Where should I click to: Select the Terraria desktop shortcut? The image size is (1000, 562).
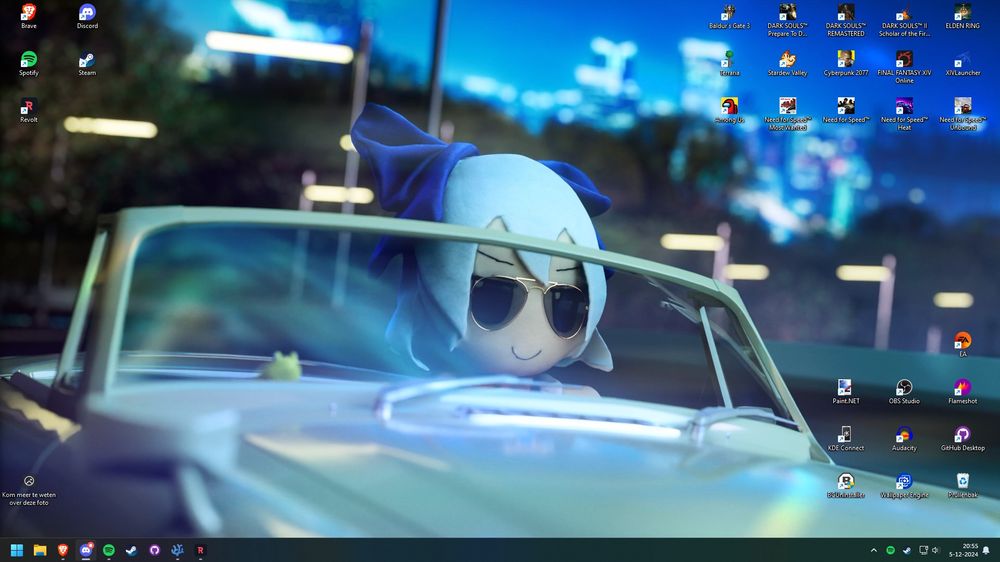(729, 63)
